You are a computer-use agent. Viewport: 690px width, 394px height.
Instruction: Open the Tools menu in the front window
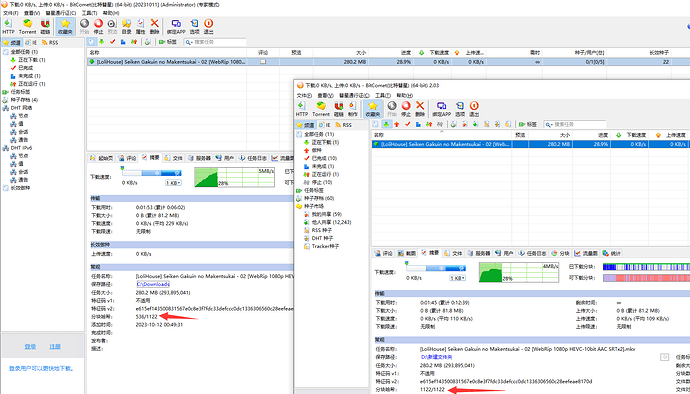[x=381, y=95]
